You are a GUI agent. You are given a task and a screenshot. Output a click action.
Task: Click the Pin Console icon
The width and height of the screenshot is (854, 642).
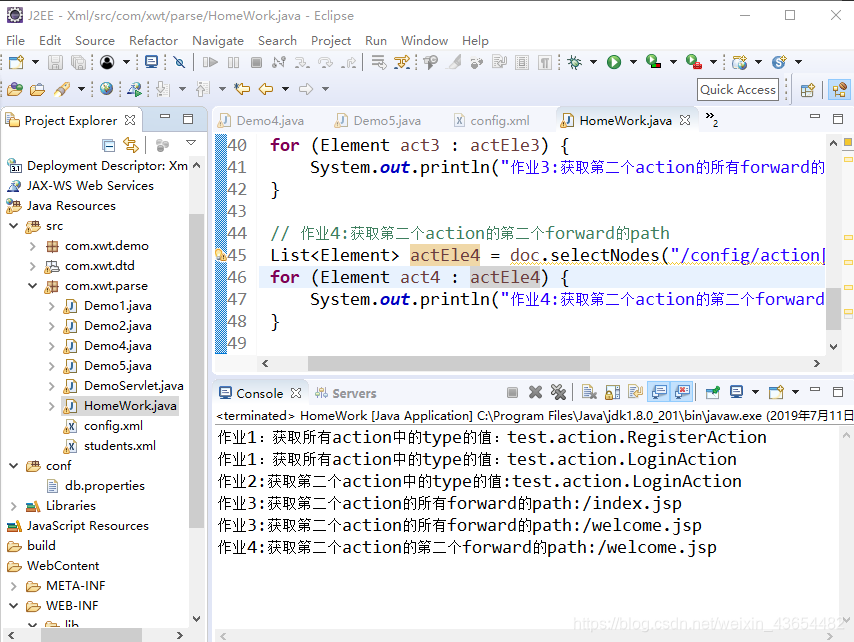[x=712, y=392]
